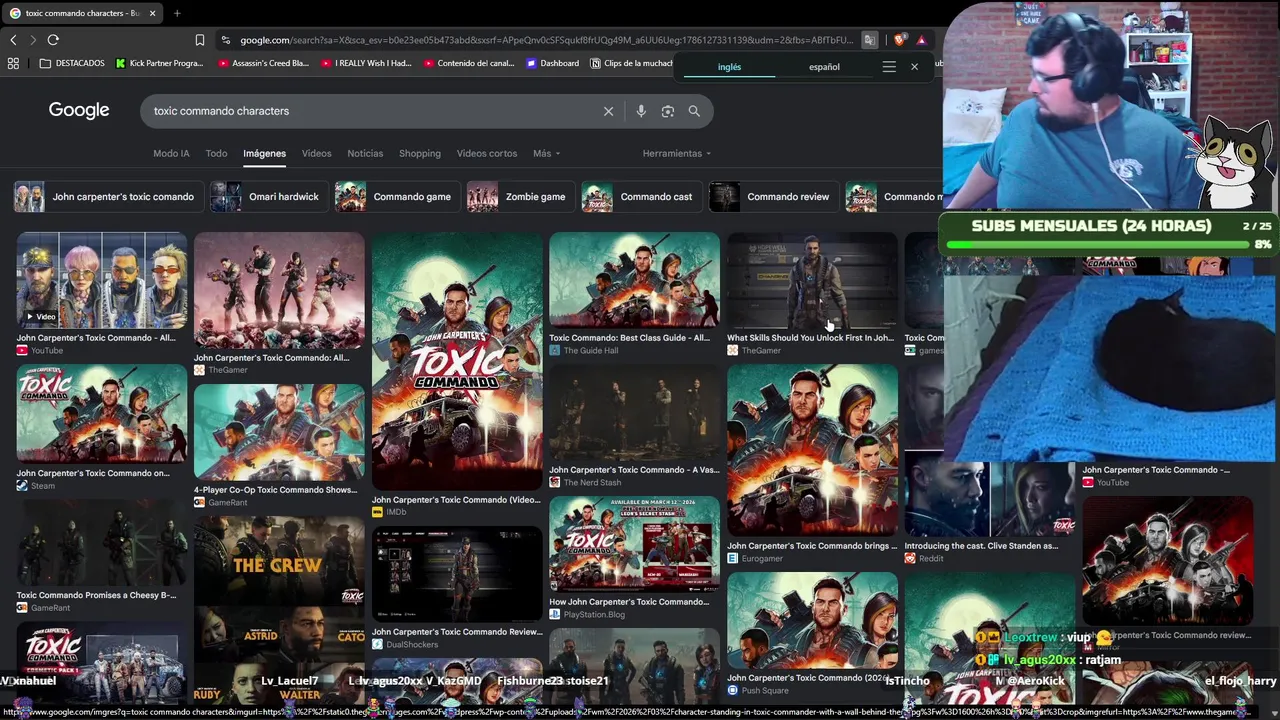The image size is (1280, 720).
Task: Clear the Google search box
Action: (x=608, y=111)
